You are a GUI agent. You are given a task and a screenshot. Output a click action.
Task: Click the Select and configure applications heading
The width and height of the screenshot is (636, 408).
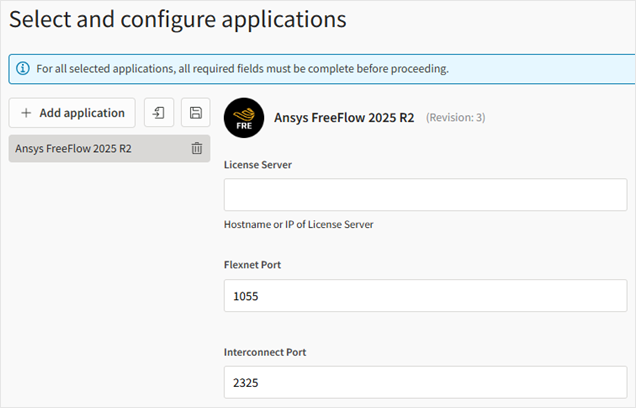(178, 19)
